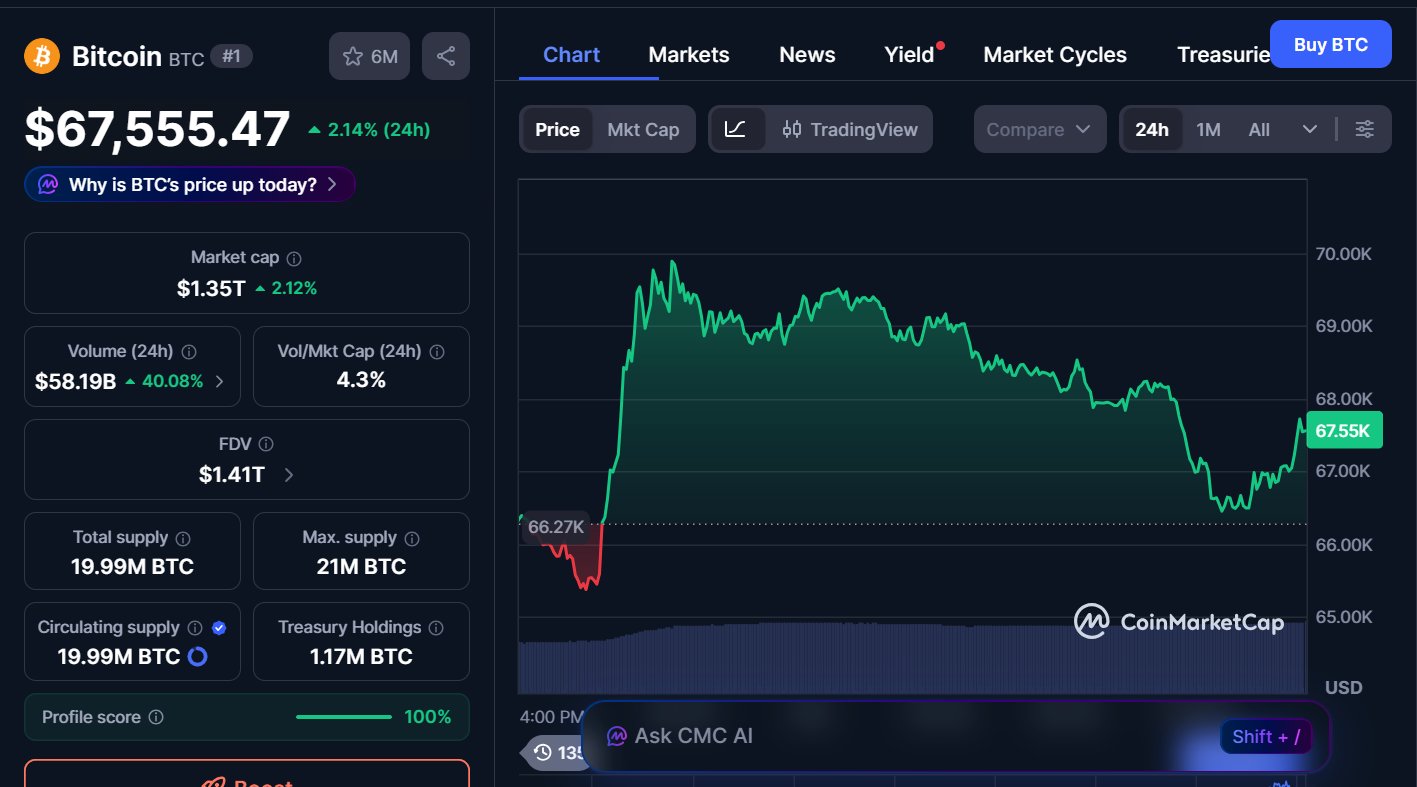Click the share icon next to Bitcoin
The image size is (1417, 787).
[x=446, y=56]
